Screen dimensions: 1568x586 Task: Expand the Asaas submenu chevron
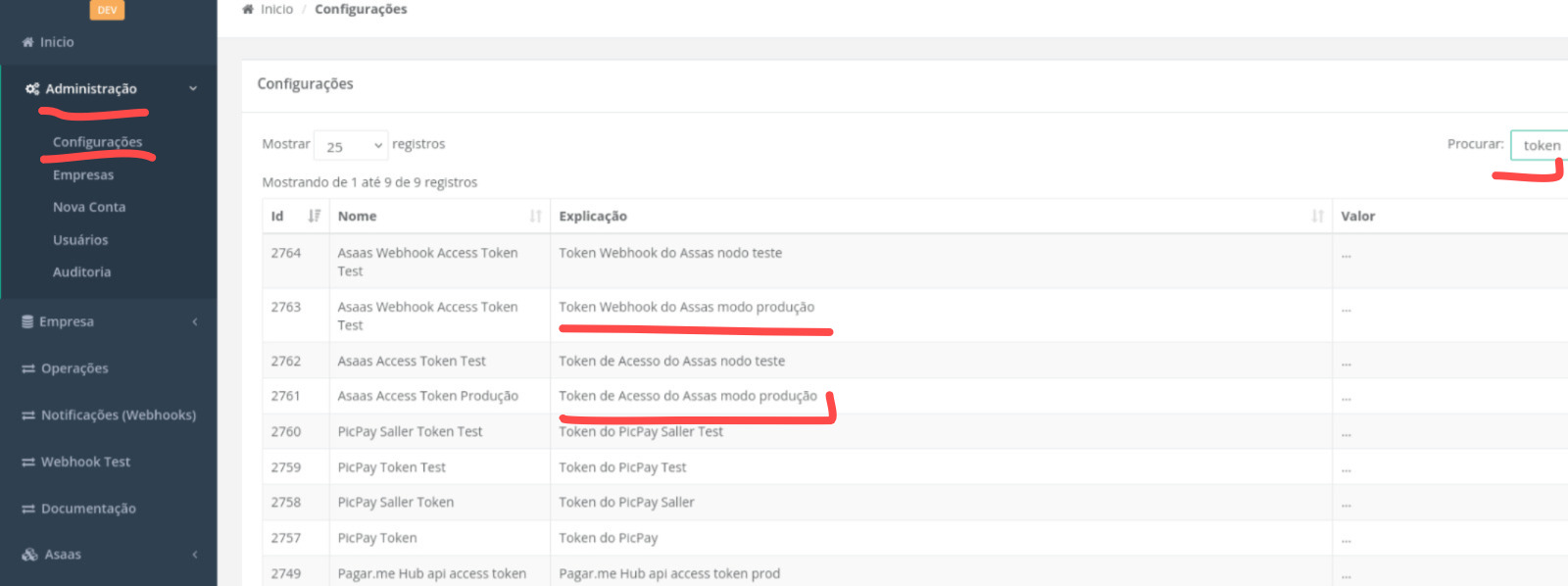(x=195, y=555)
